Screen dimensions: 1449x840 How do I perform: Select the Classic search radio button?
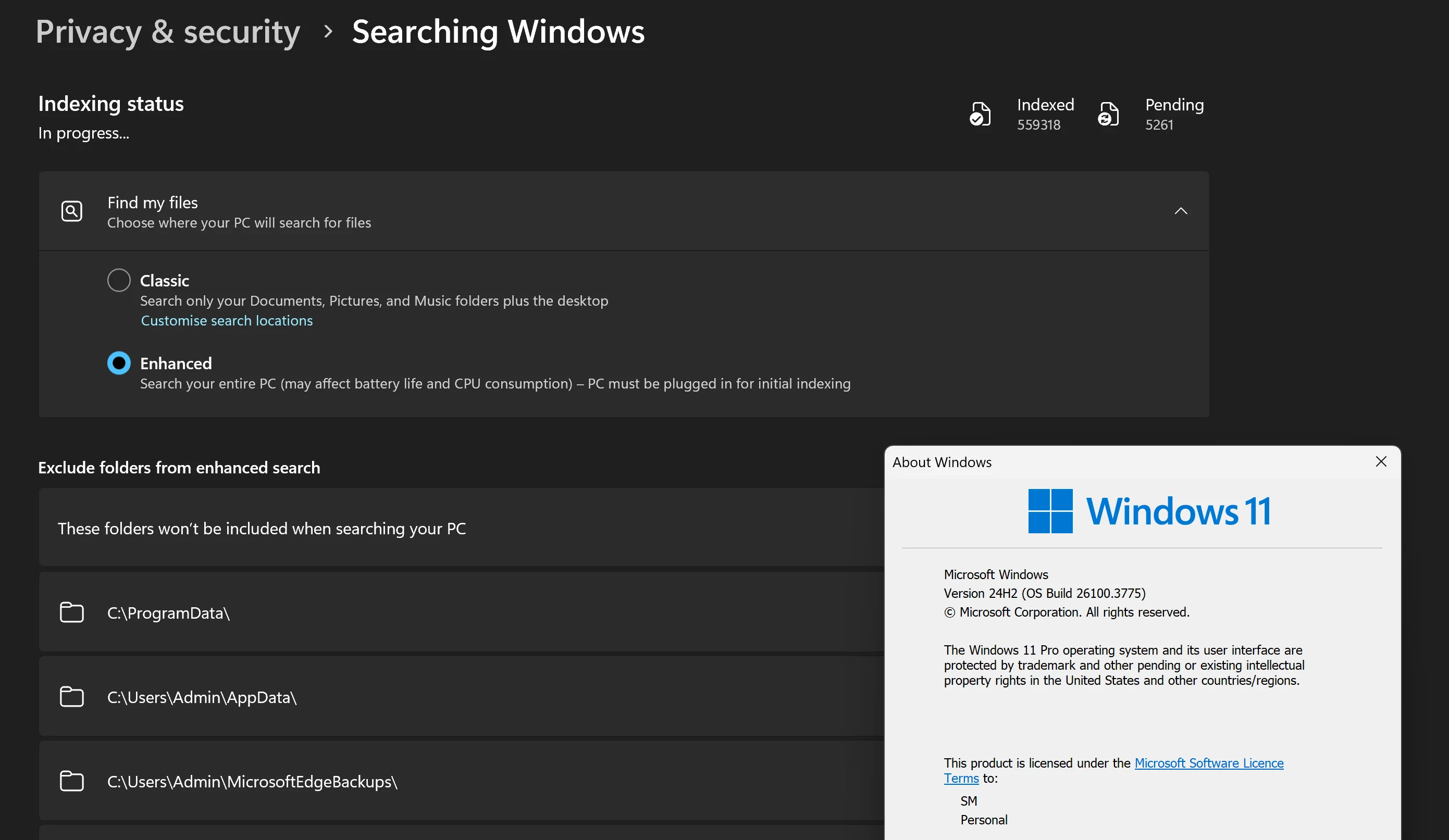[x=119, y=280]
